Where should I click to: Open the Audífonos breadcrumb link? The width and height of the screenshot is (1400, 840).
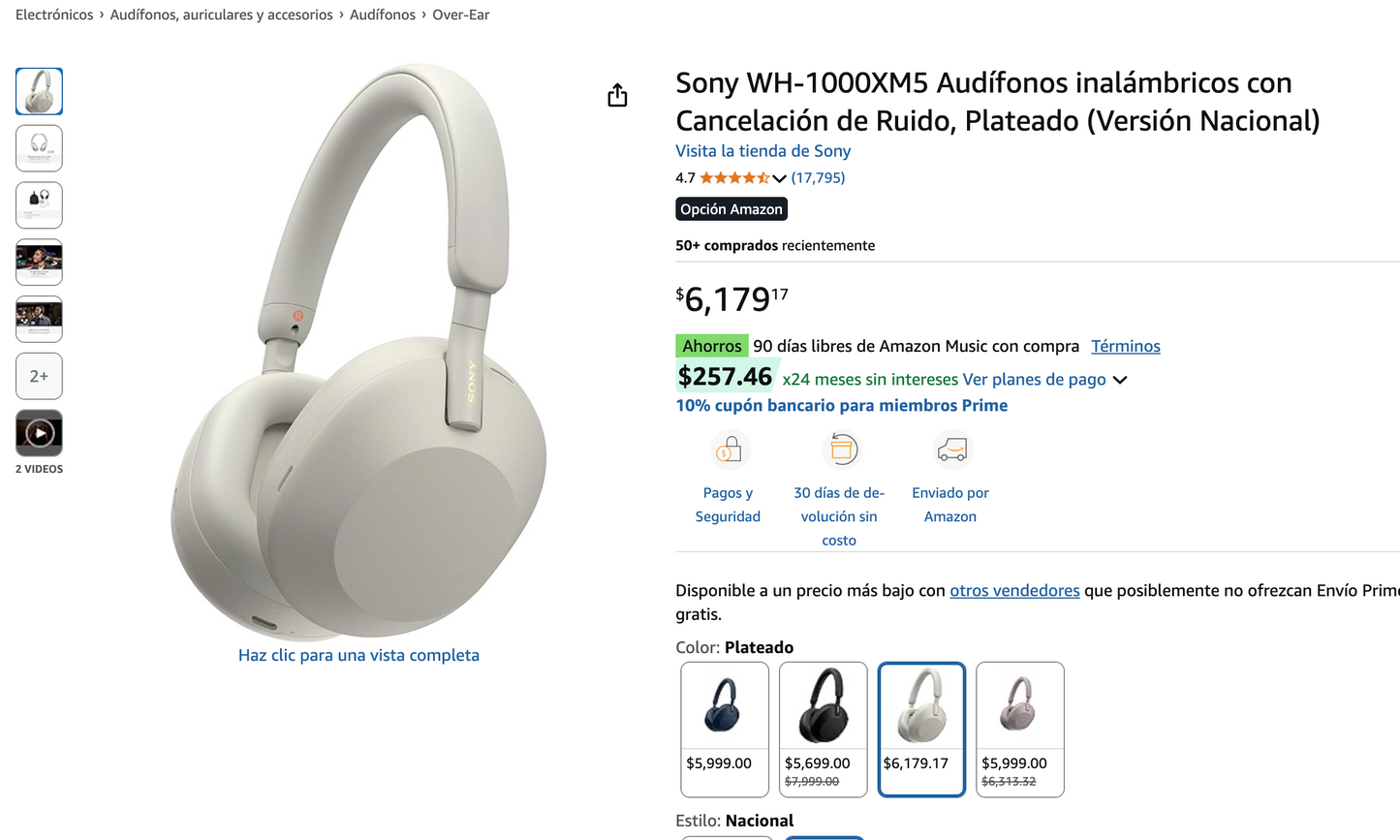383,15
